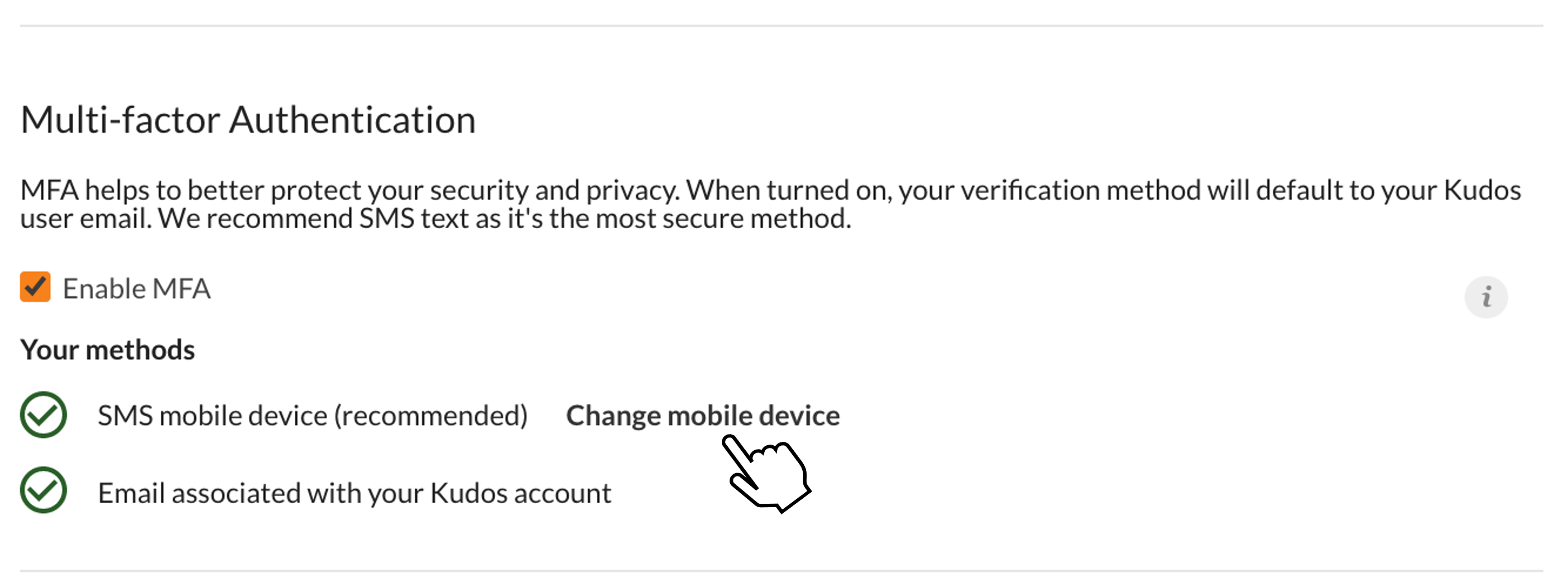The image size is (1568, 588).
Task: Click the green checkmark next to SMS mobile device
Action: [x=43, y=415]
